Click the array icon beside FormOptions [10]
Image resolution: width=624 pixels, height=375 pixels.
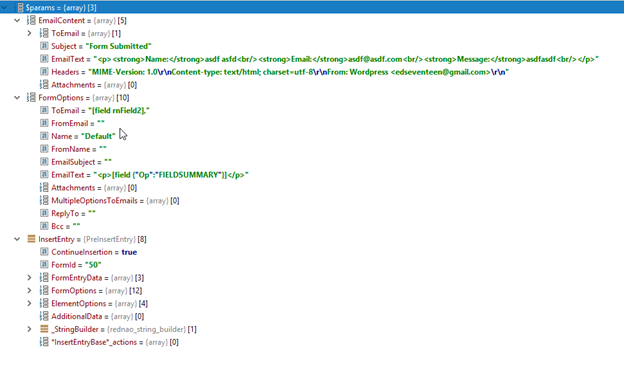[31, 98]
